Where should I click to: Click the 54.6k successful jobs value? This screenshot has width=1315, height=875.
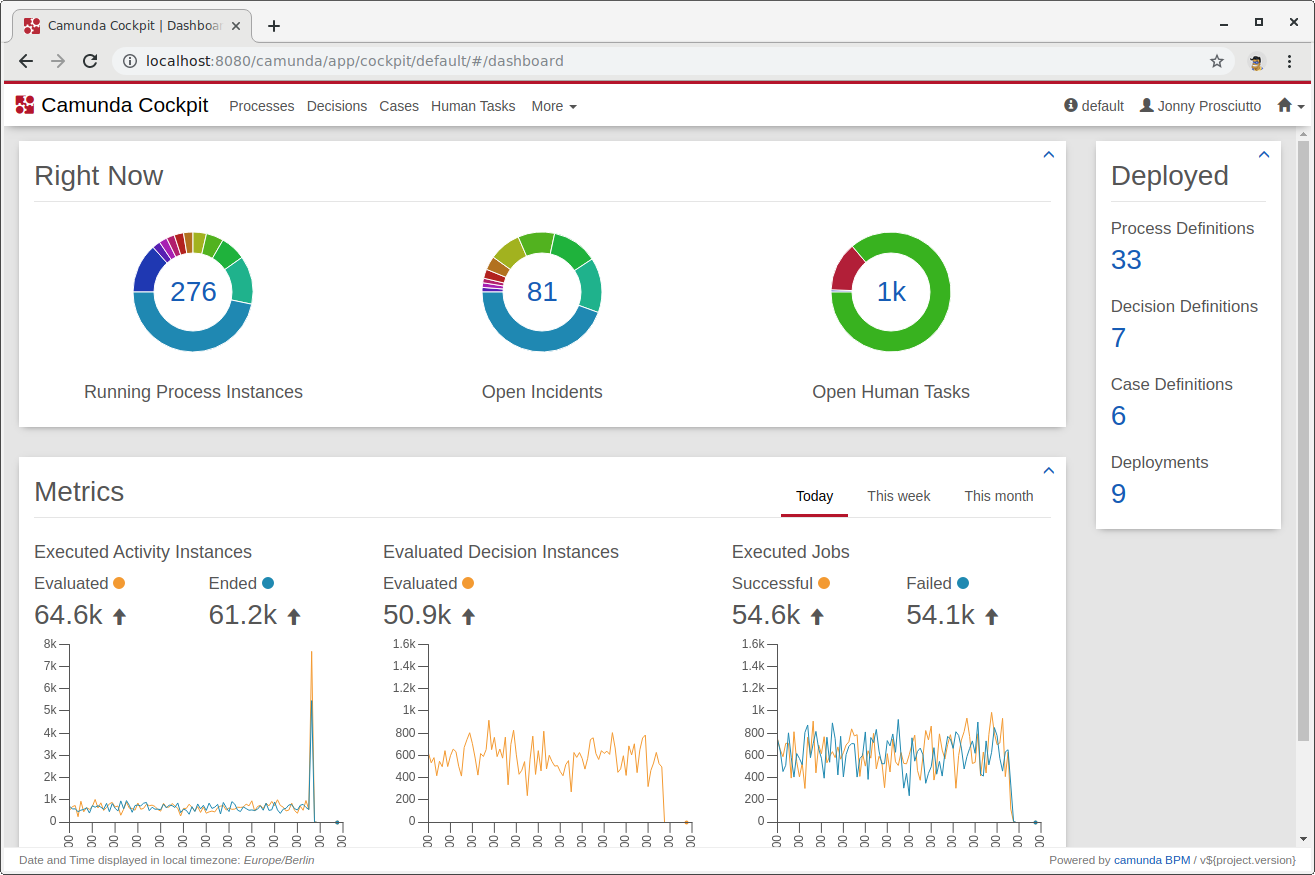[x=766, y=615]
